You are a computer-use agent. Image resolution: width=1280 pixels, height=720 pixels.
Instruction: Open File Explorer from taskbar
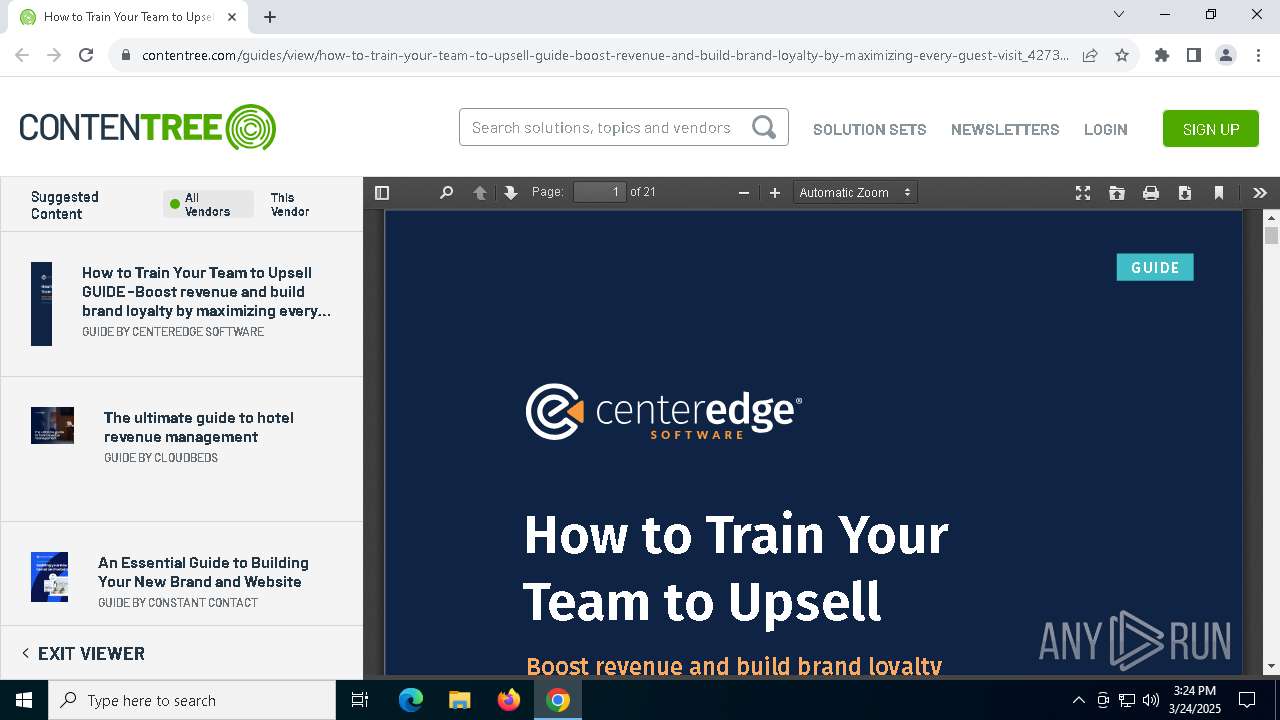click(459, 700)
